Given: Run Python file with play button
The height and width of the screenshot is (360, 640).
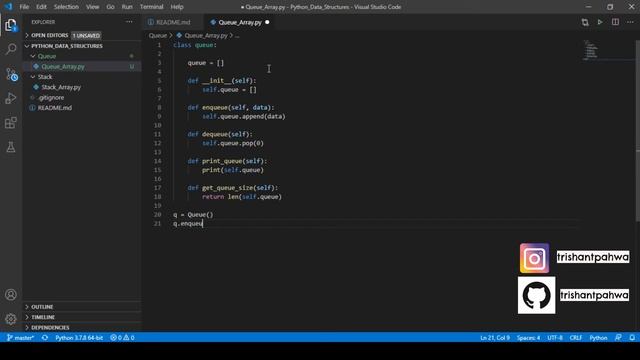Looking at the screenshot, I should click(600, 22).
